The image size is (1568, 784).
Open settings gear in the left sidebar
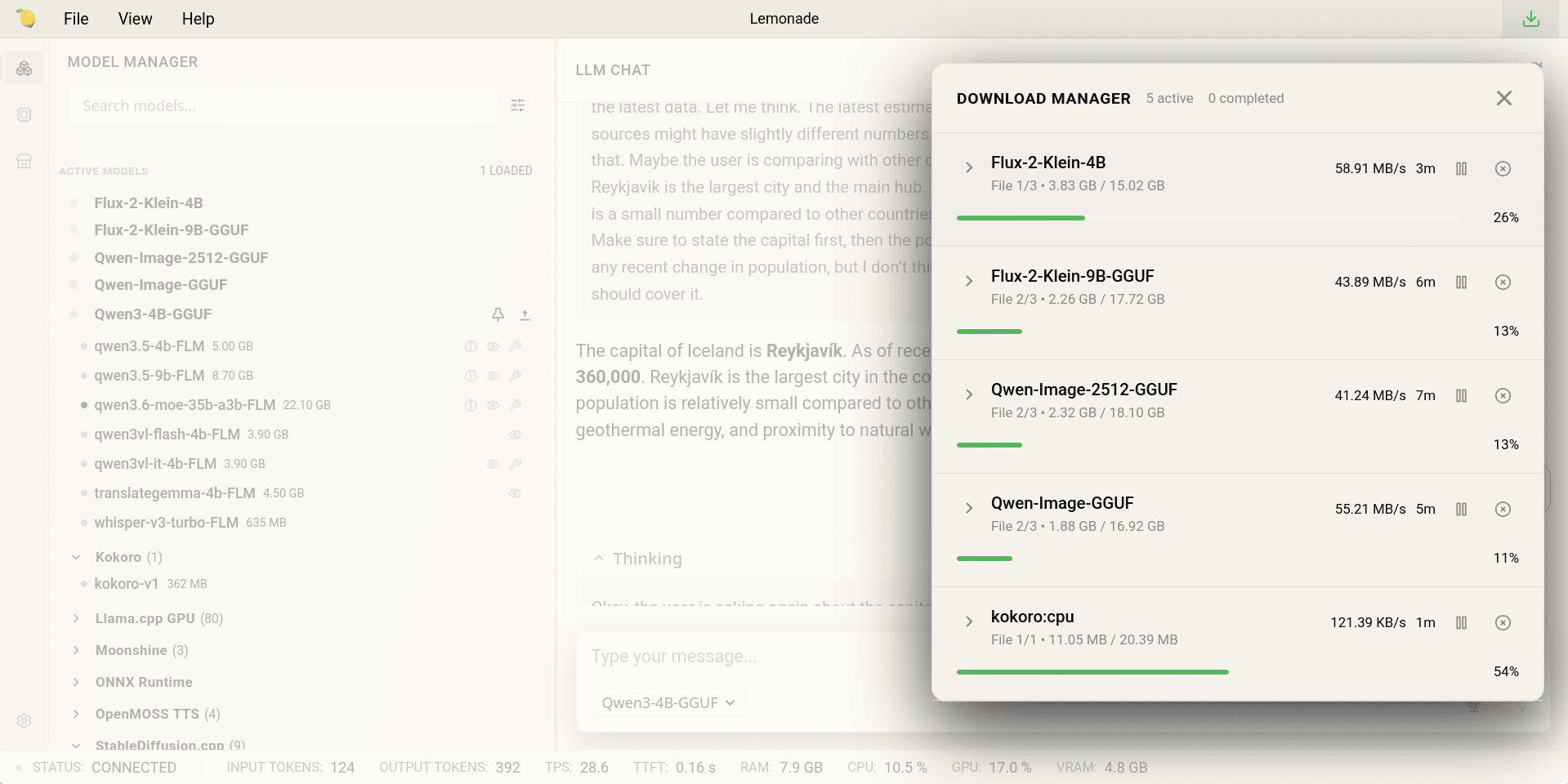click(25, 721)
